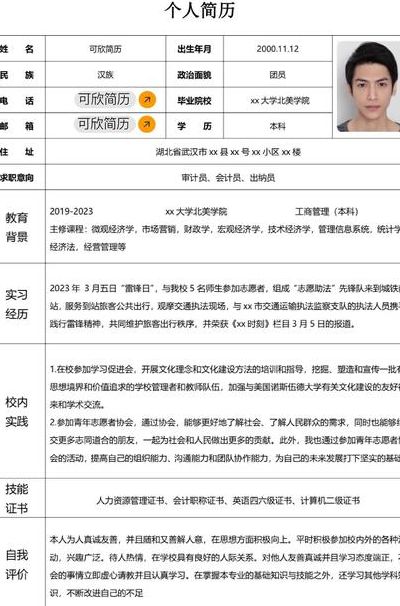The height and width of the screenshot is (606, 400).
Task: Select the 湖北省武汉市 address line
Action: 228,152
